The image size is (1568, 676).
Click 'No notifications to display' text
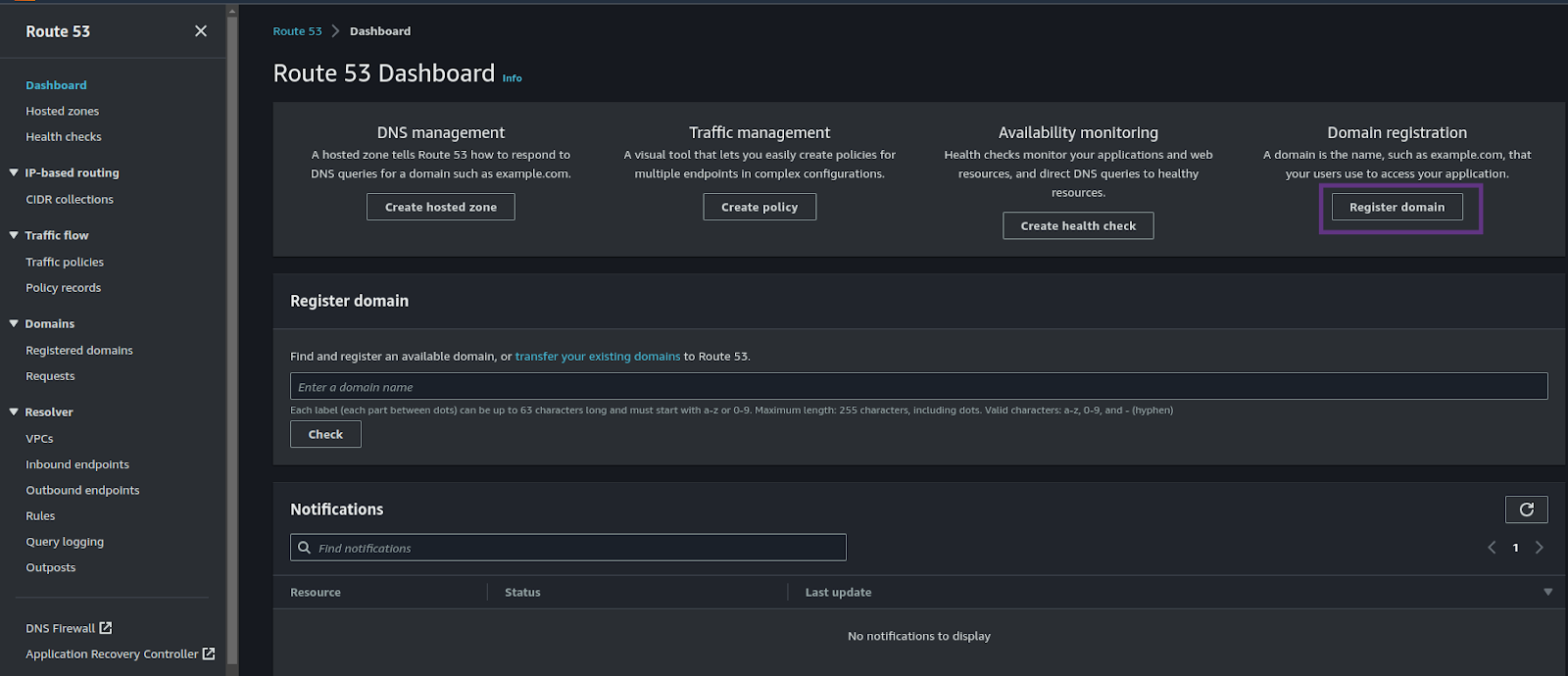919,636
